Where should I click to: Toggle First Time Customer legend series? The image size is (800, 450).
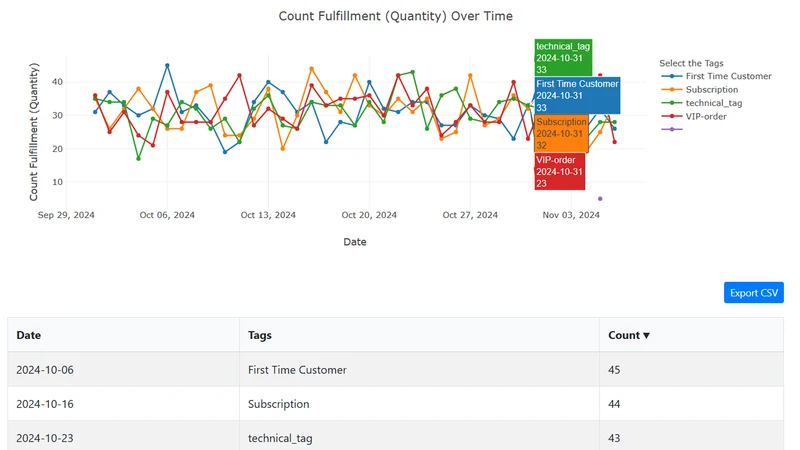click(x=716, y=76)
